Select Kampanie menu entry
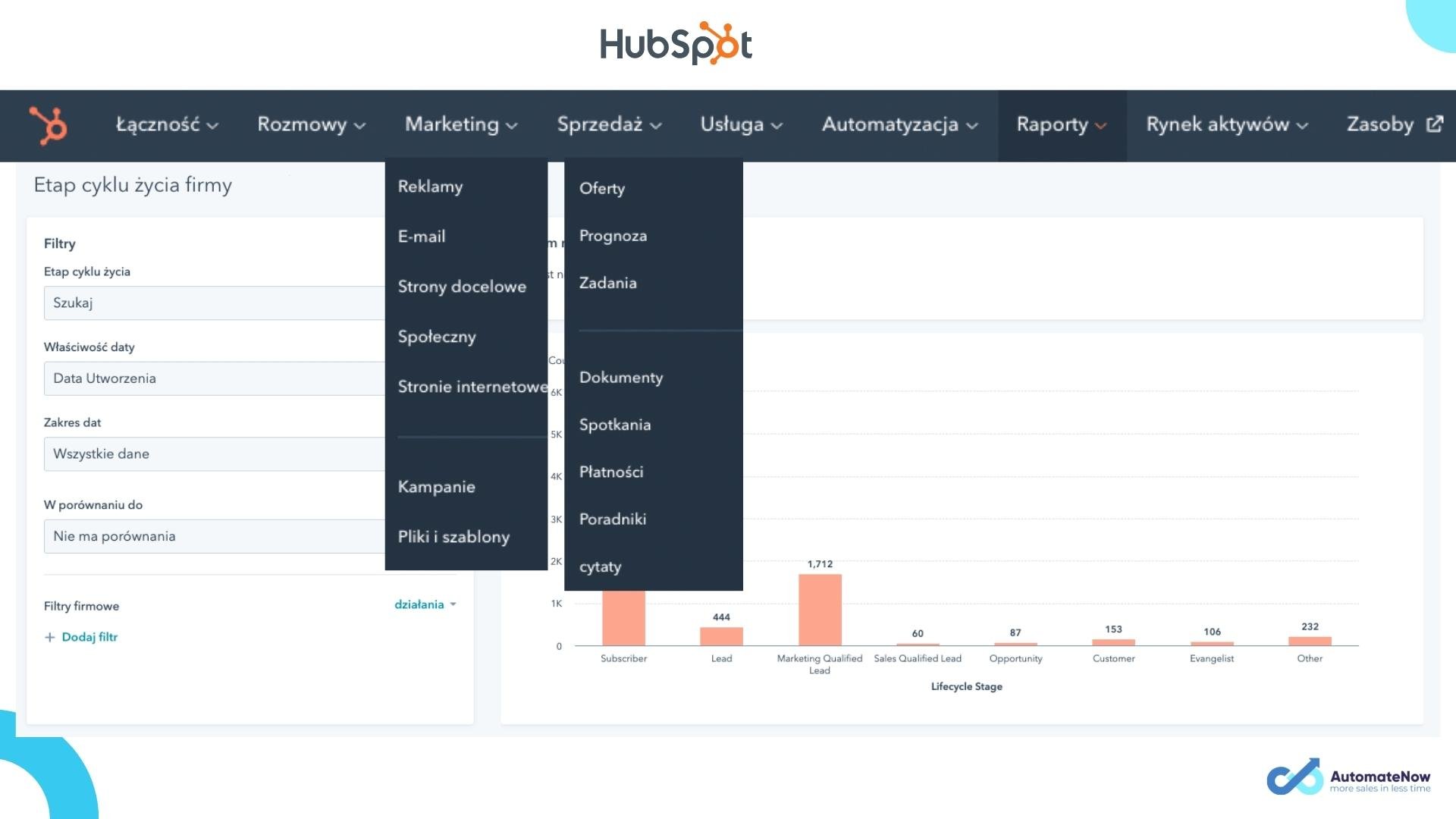Image resolution: width=1456 pixels, height=819 pixels. (x=437, y=487)
